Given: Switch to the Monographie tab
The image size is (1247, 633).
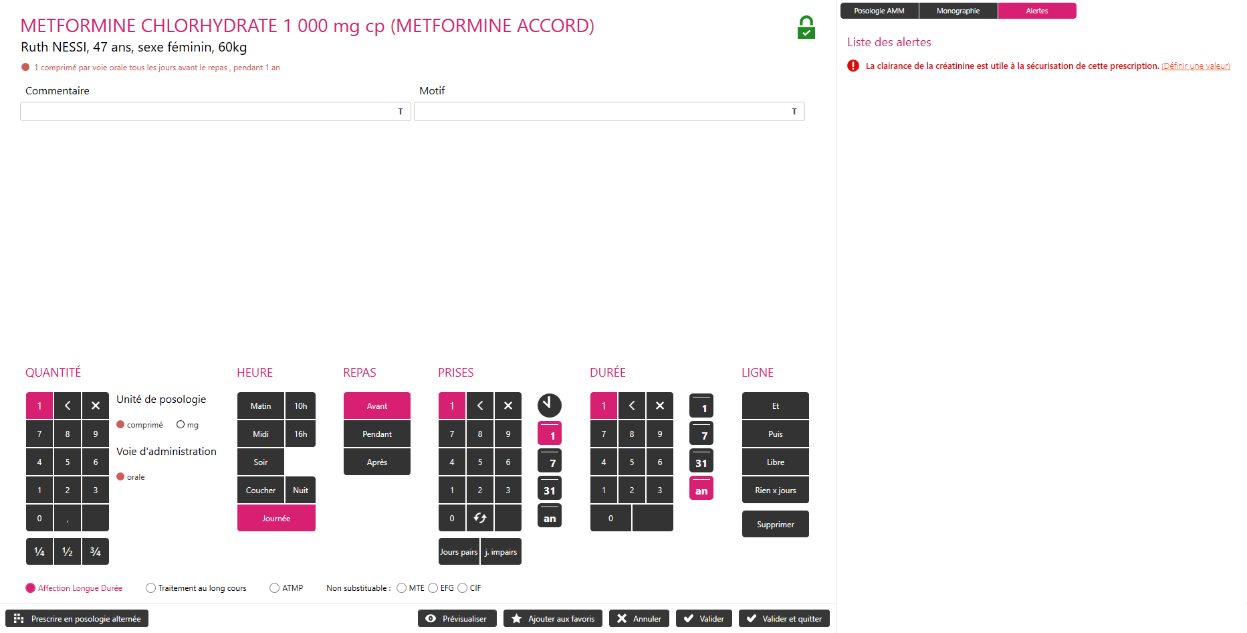Looking at the screenshot, I should pyautogui.click(x=958, y=11).
